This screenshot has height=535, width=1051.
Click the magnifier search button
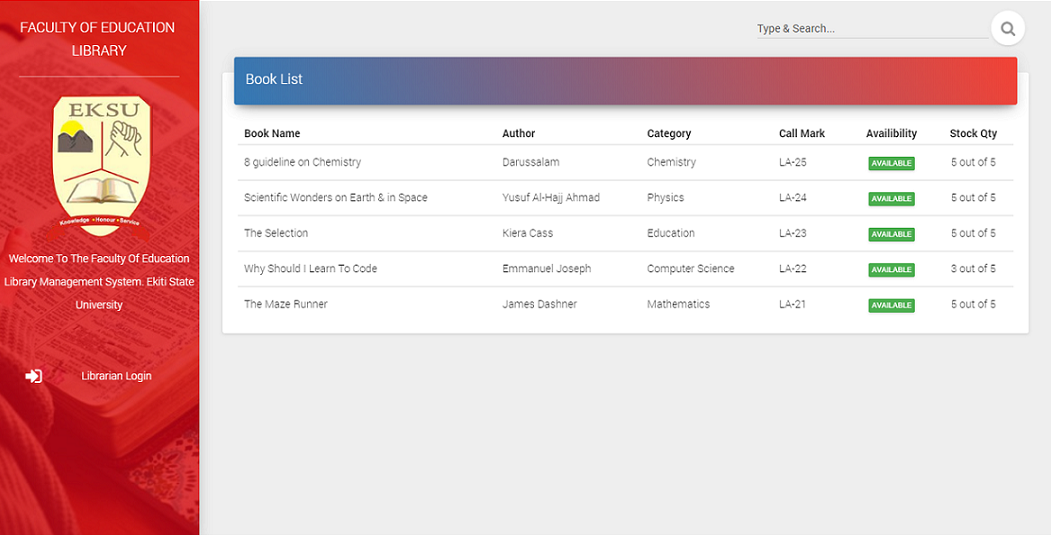click(1007, 29)
